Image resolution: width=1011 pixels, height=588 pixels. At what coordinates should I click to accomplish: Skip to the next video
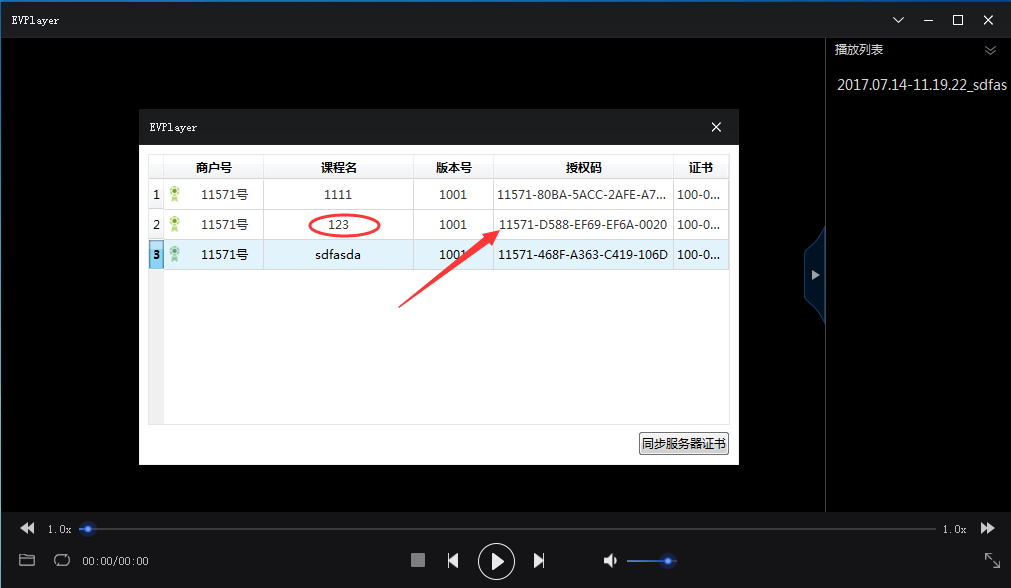[x=539, y=560]
